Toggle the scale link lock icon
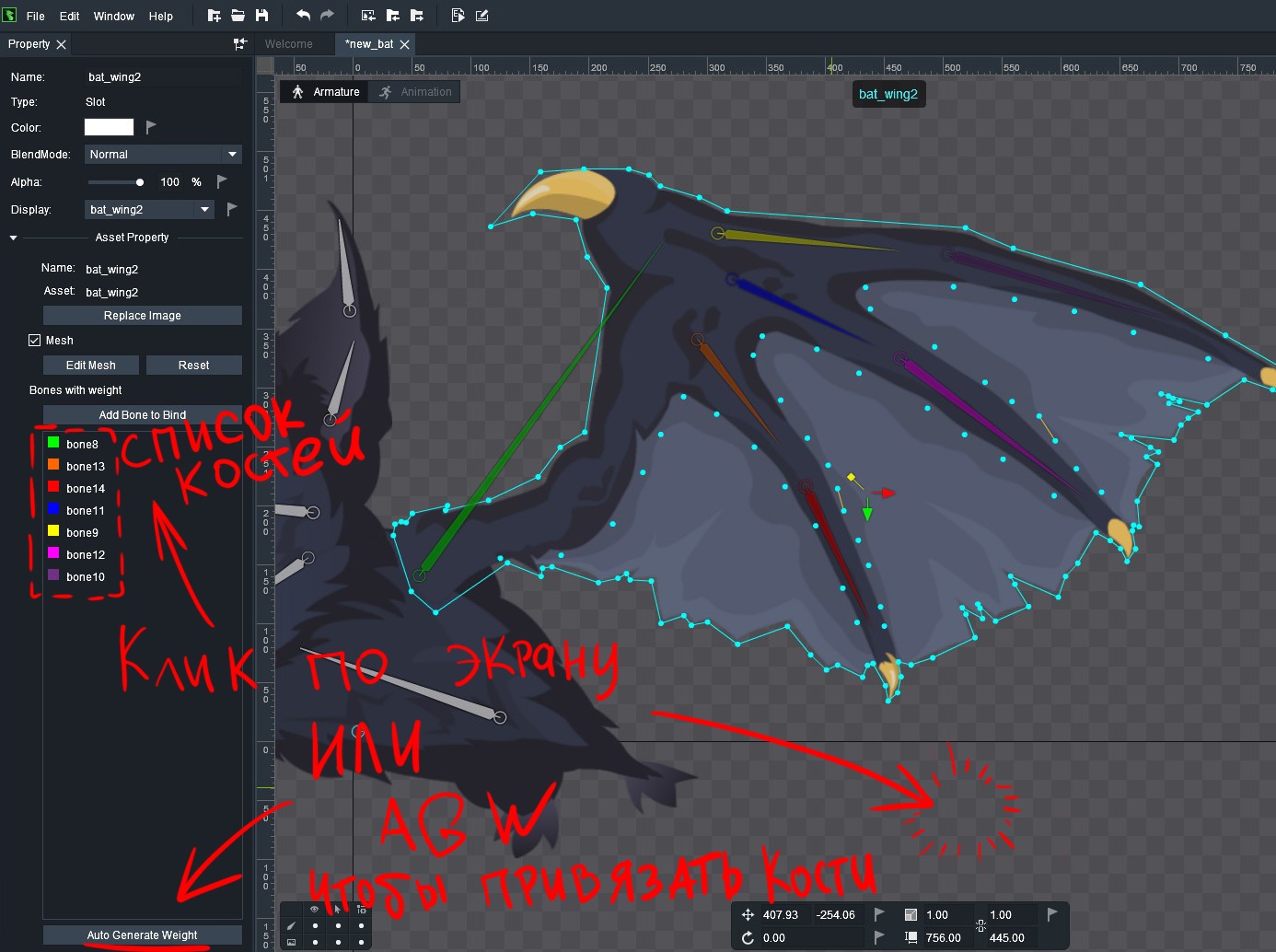1276x952 pixels. (x=980, y=925)
